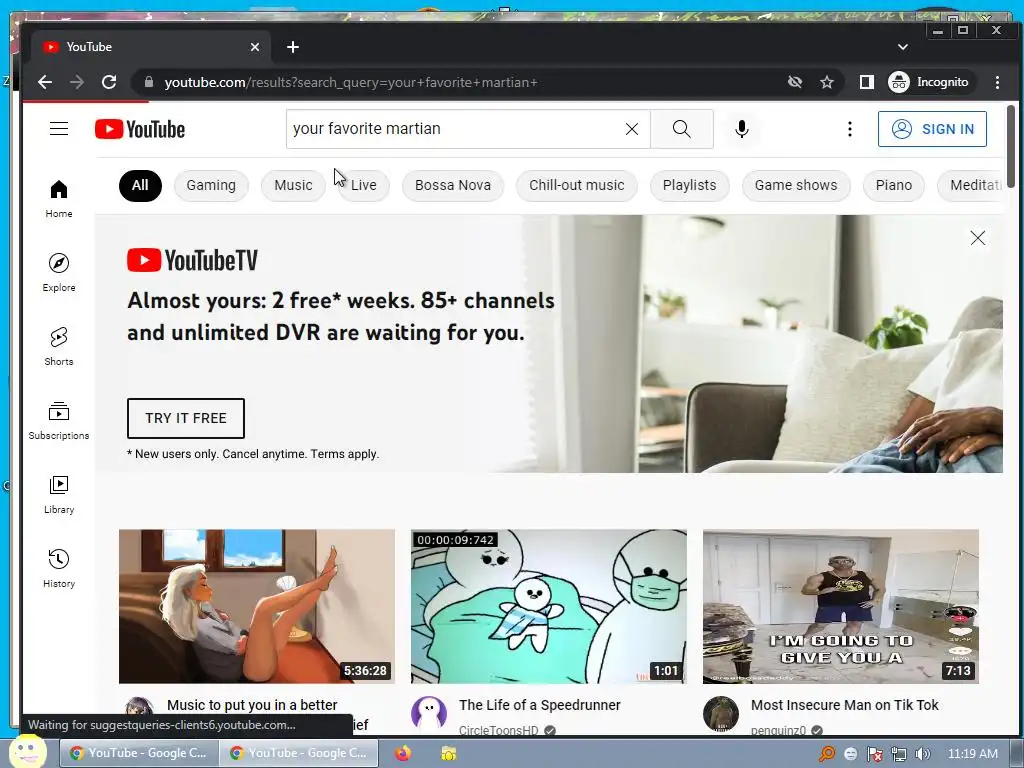This screenshot has width=1024, height=768.
Task: Toggle Chrome side panel
Action: [x=867, y=82]
